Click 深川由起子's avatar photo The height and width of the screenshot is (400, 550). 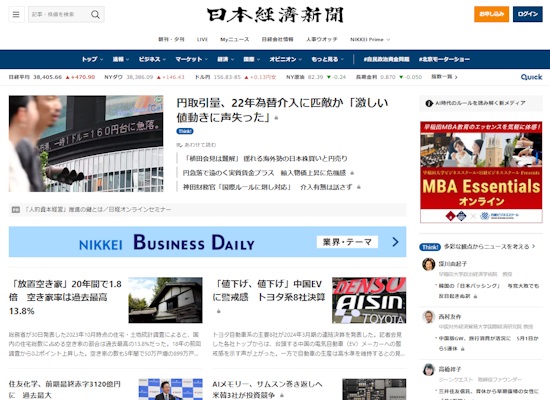coord(428,264)
